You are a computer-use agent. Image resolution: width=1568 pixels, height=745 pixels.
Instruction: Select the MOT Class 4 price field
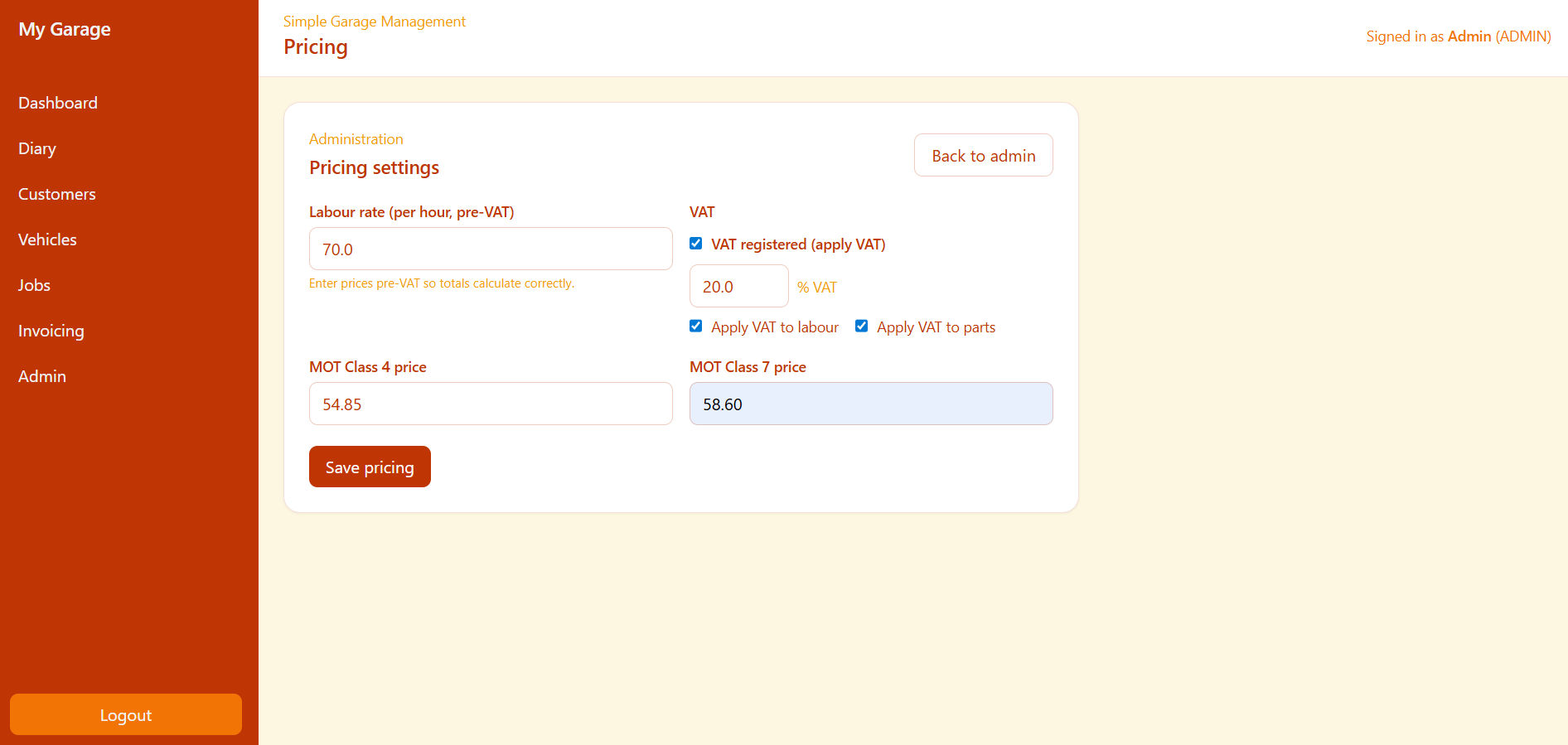[490, 404]
